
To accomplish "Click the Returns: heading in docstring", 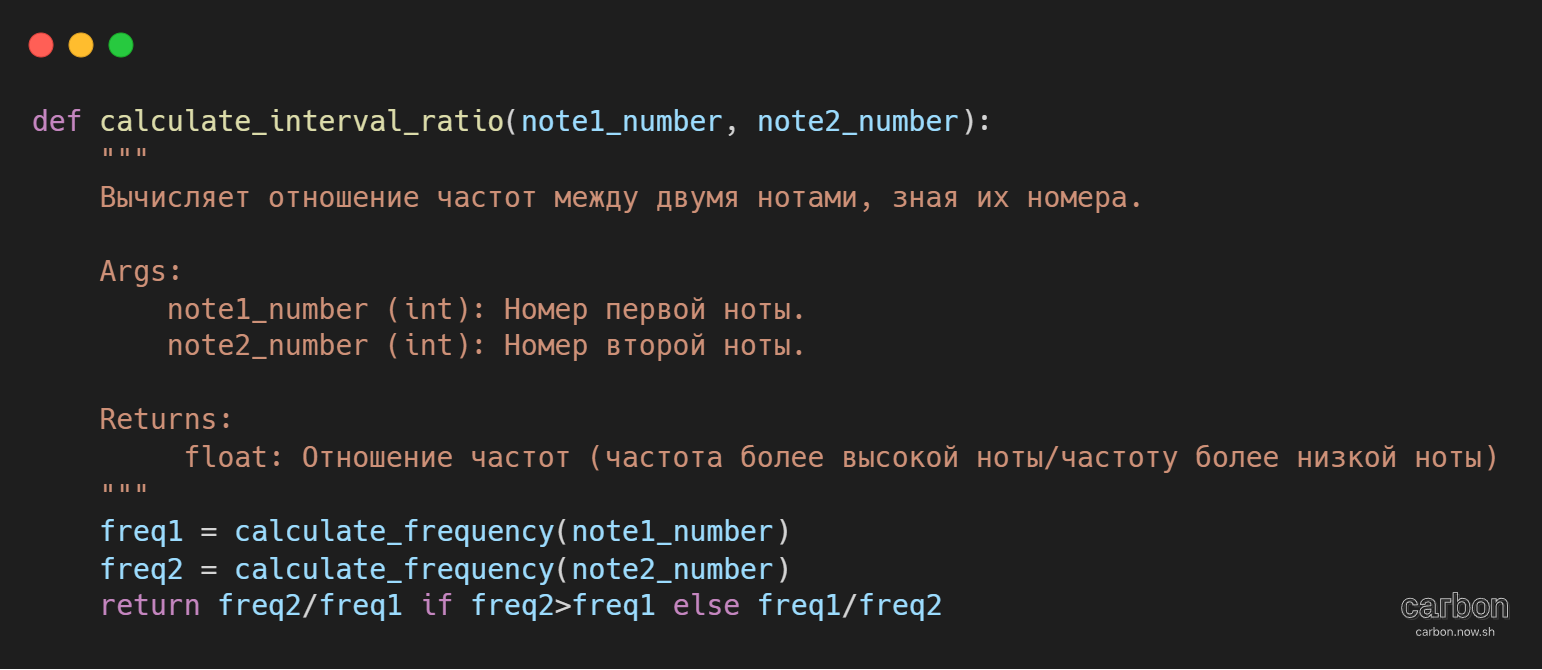I will pyautogui.click(x=166, y=419).
